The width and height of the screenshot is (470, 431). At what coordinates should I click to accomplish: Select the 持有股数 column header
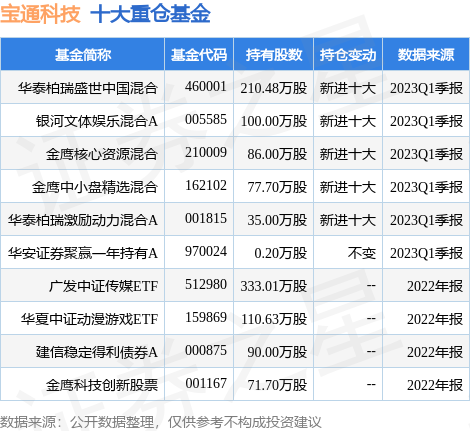pyautogui.click(x=274, y=55)
